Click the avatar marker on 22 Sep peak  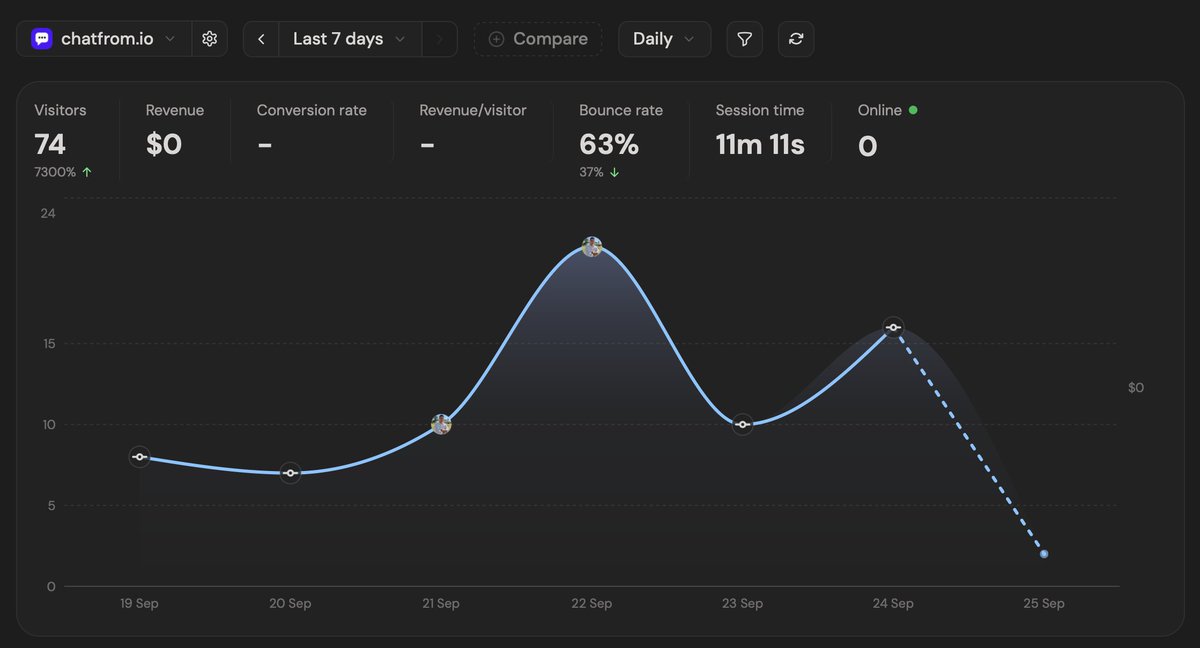pos(592,247)
